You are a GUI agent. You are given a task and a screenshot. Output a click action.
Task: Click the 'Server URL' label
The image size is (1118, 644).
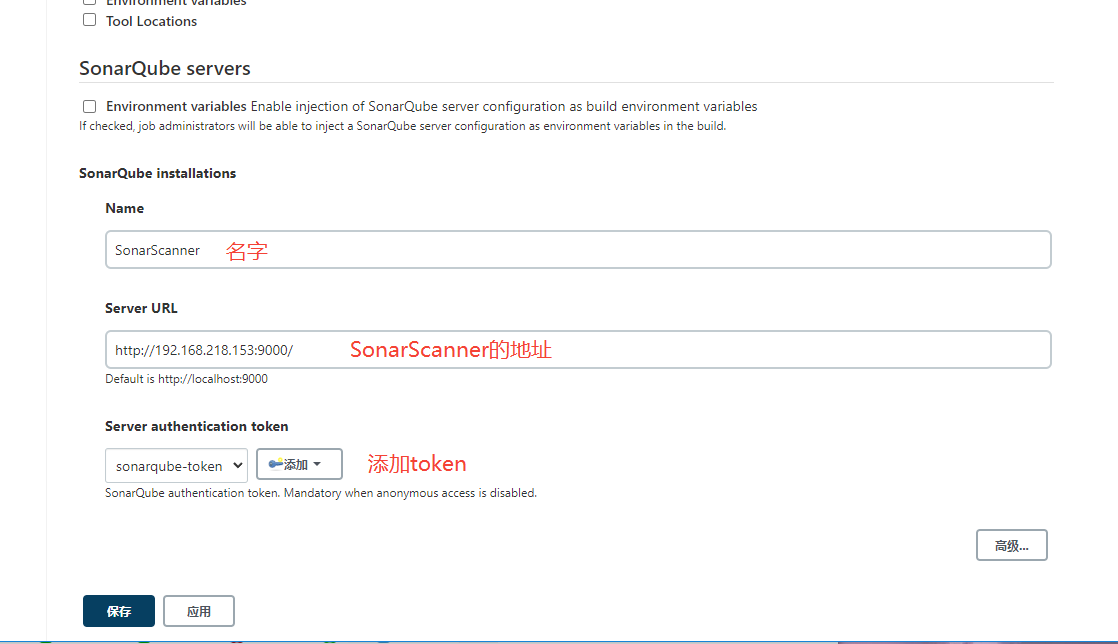pyautogui.click(x=141, y=308)
